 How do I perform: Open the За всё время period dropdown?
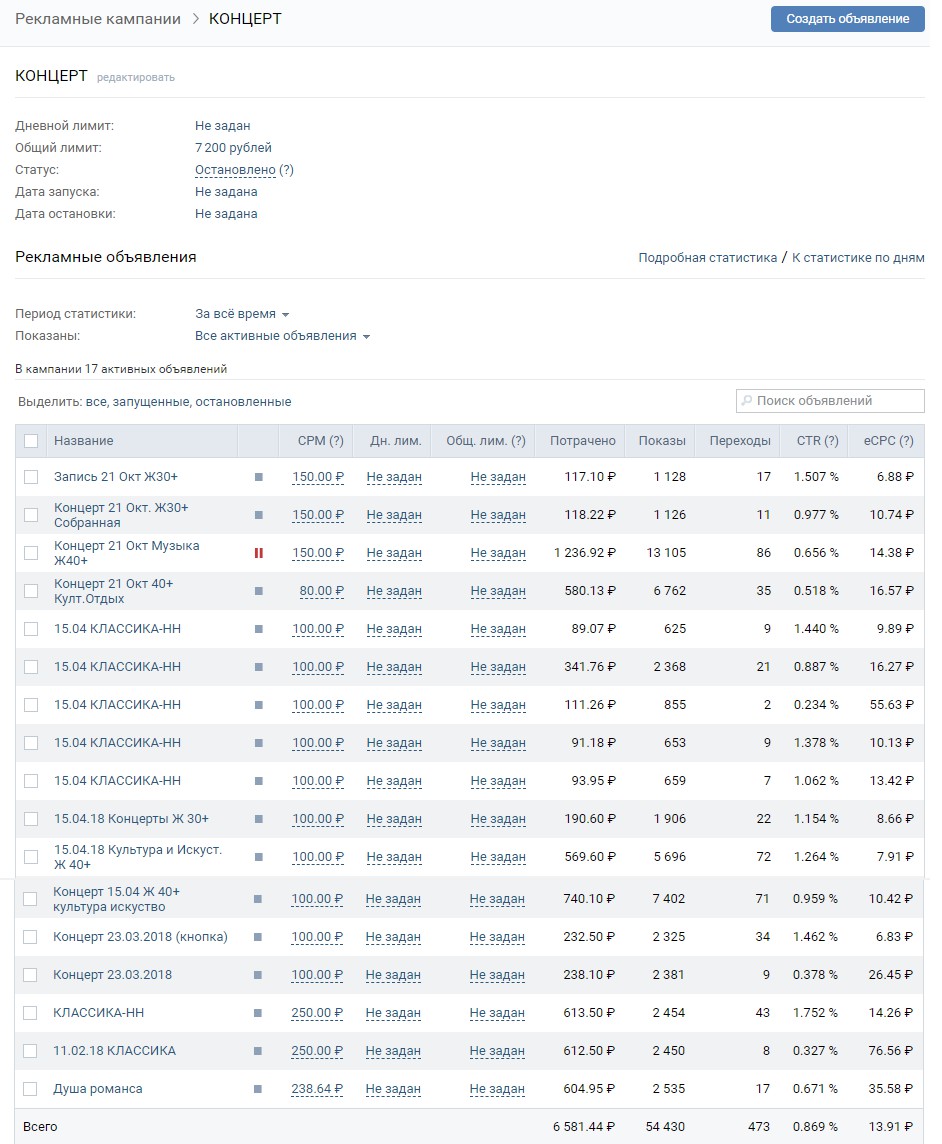pos(242,314)
